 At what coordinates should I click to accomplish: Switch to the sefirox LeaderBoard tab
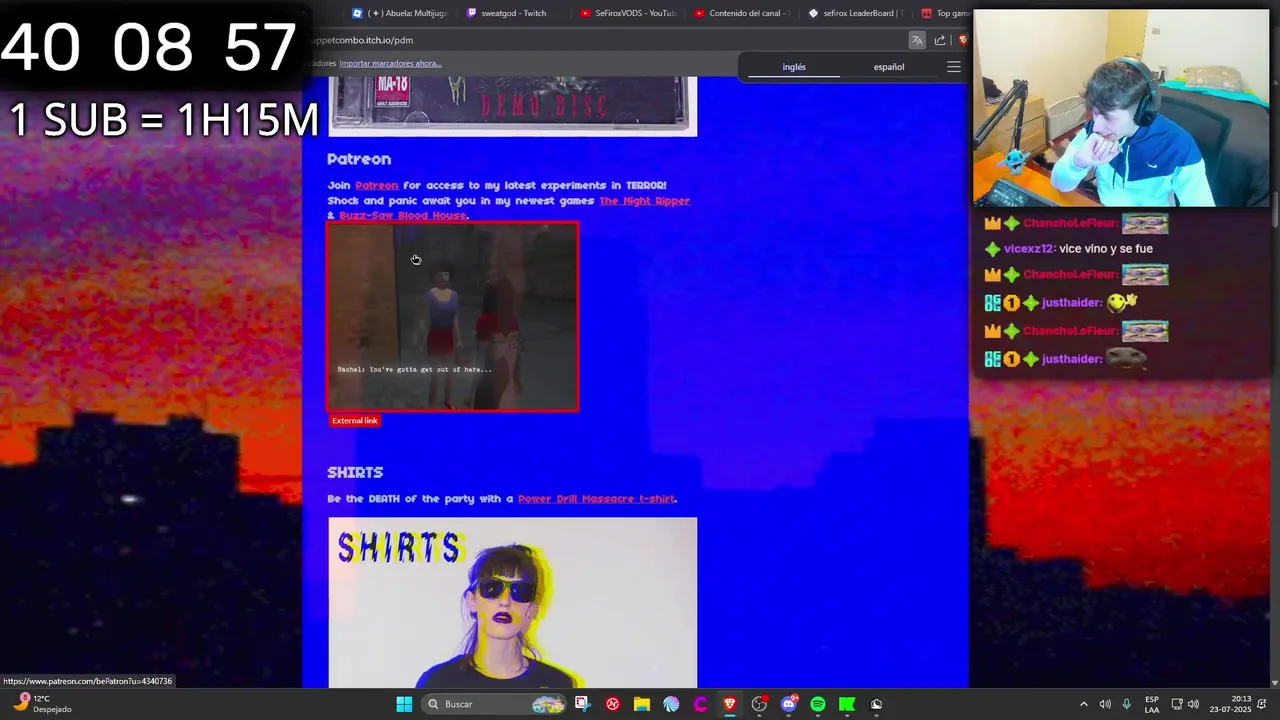[856, 13]
